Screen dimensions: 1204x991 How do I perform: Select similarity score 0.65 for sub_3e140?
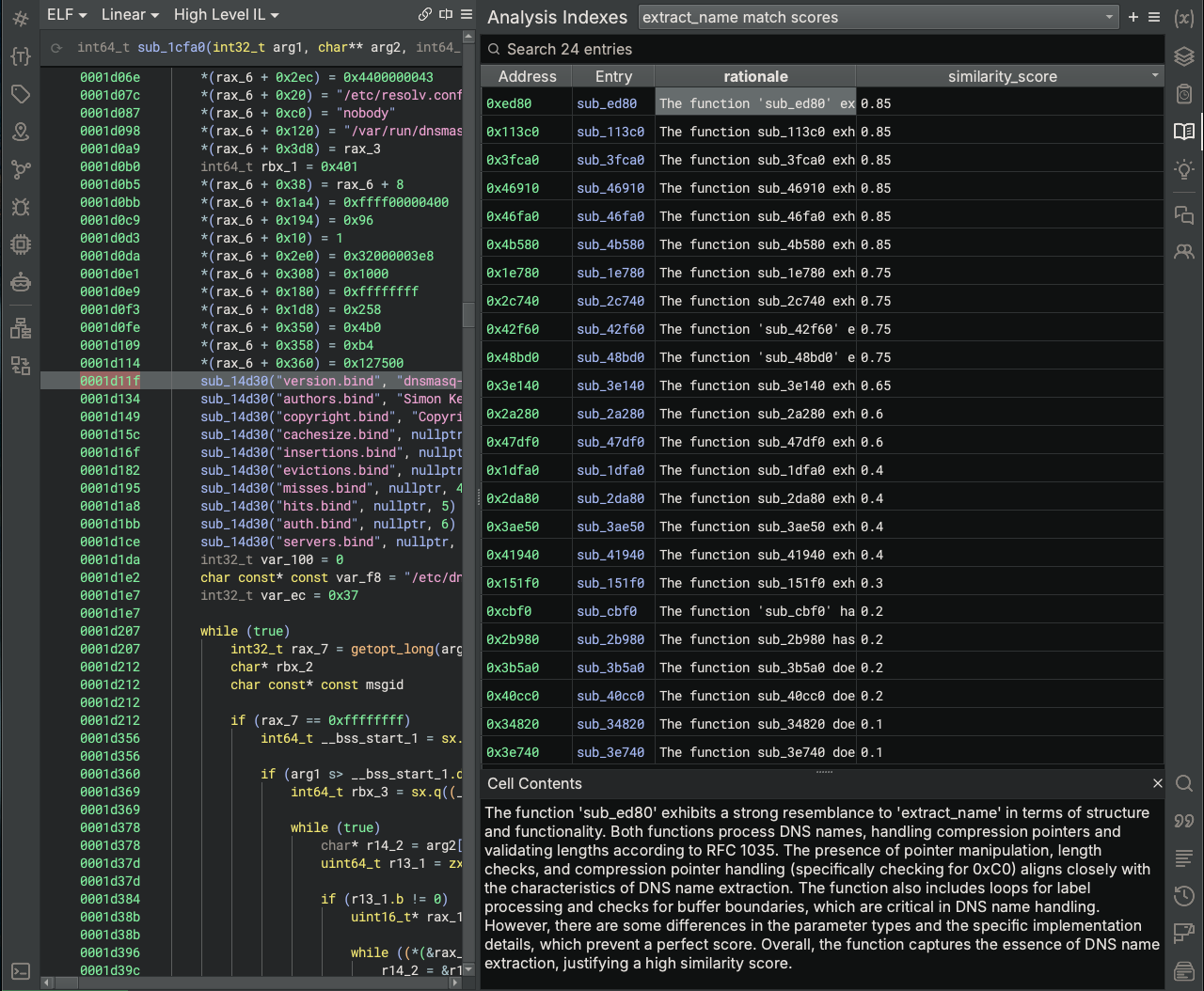(1009, 385)
